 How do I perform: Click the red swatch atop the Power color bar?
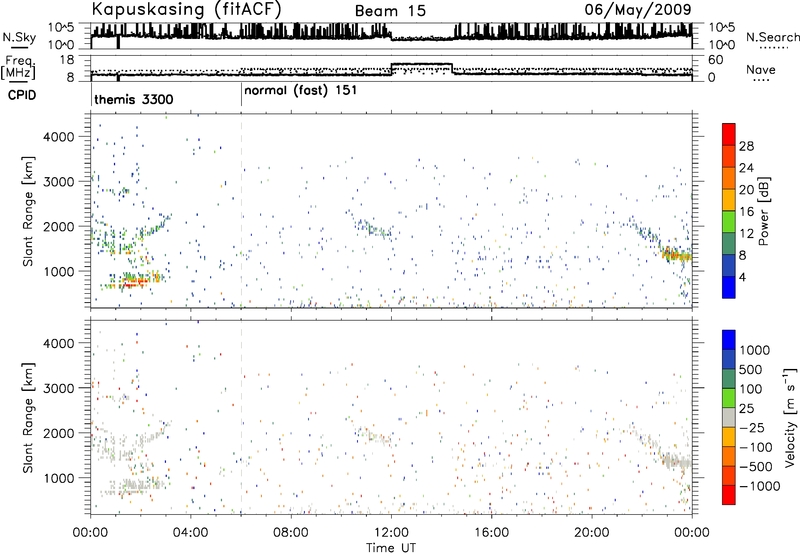click(x=729, y=134)
